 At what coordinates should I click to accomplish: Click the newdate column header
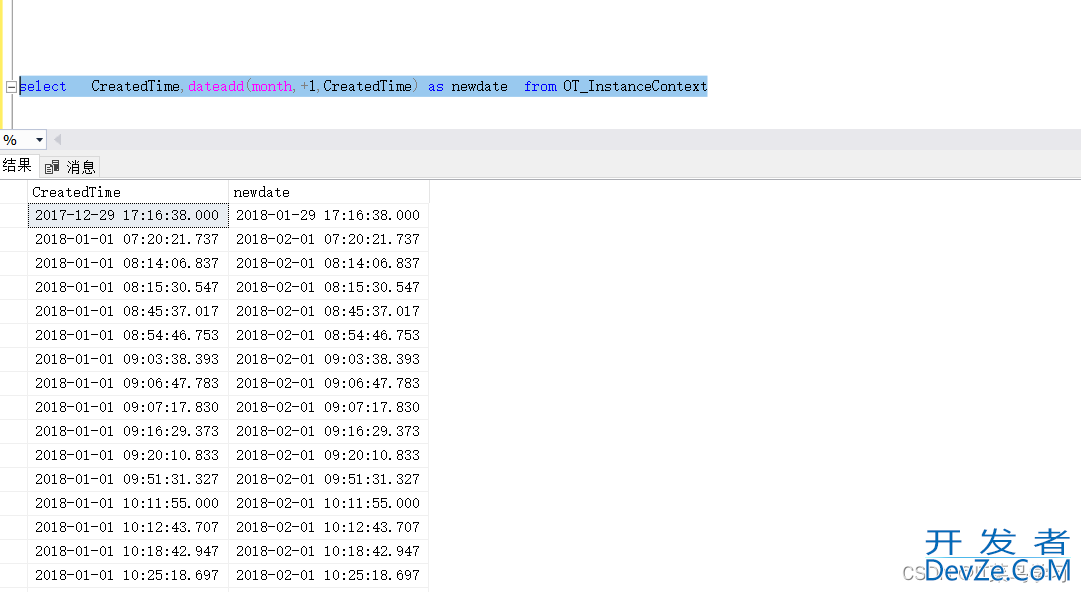pos(329,192)
